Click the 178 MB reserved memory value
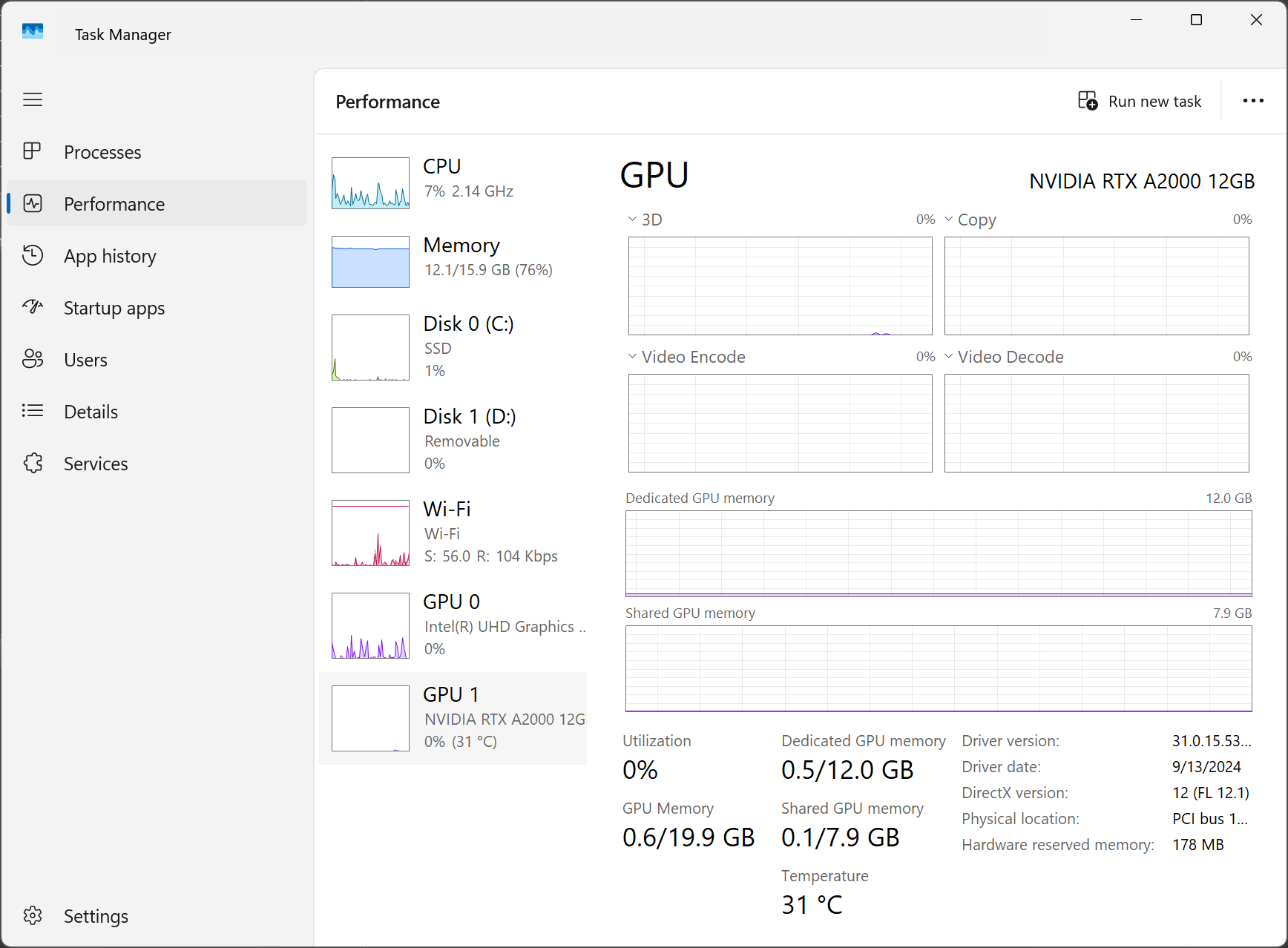The width and height of the screenshot is (1288, 948). 1198,845
